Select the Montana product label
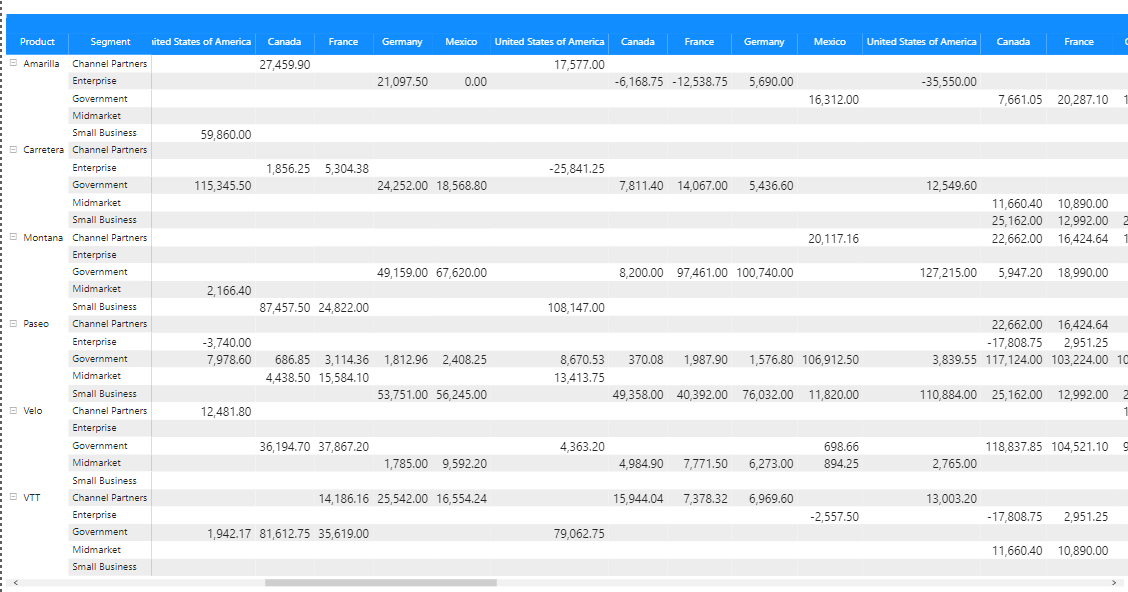Screen dimensions: 1128x592 pos(42,237)
